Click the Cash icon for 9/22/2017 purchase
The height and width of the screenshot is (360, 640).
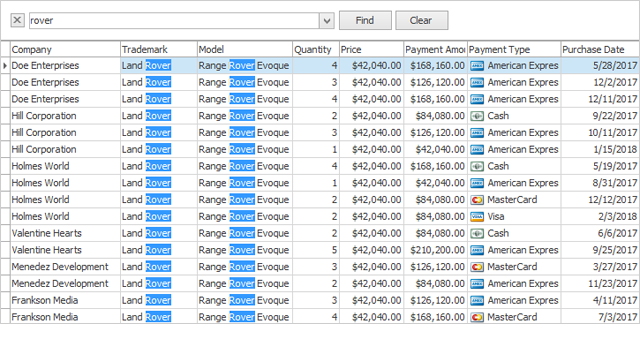[x=477, y=116]
